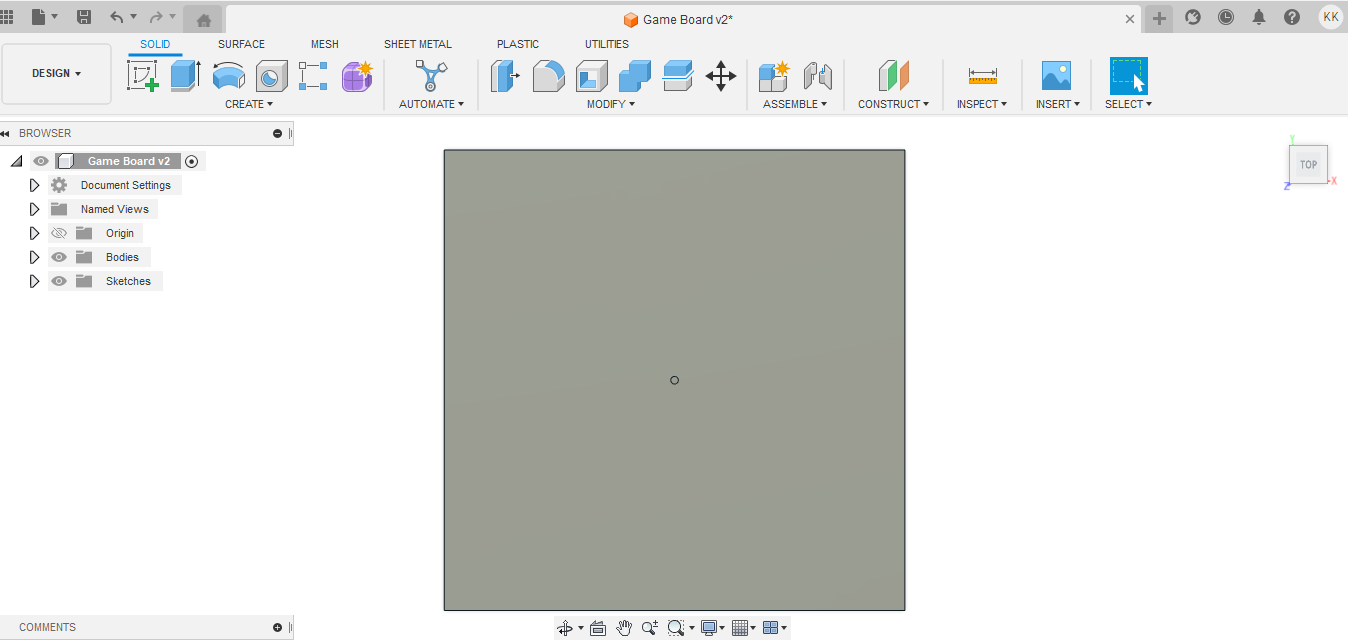Open the KK user account menu

click(1331, 17)
